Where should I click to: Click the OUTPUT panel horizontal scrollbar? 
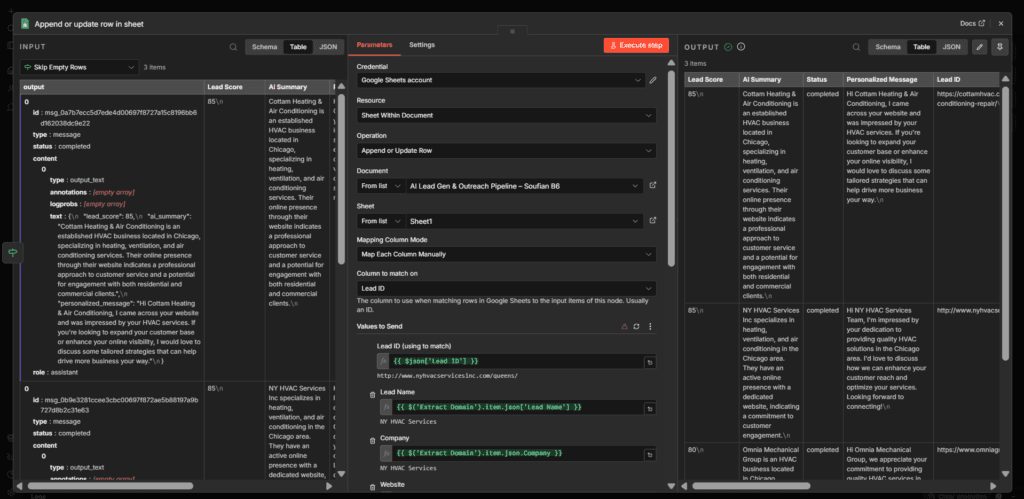(x=751, y=486)
